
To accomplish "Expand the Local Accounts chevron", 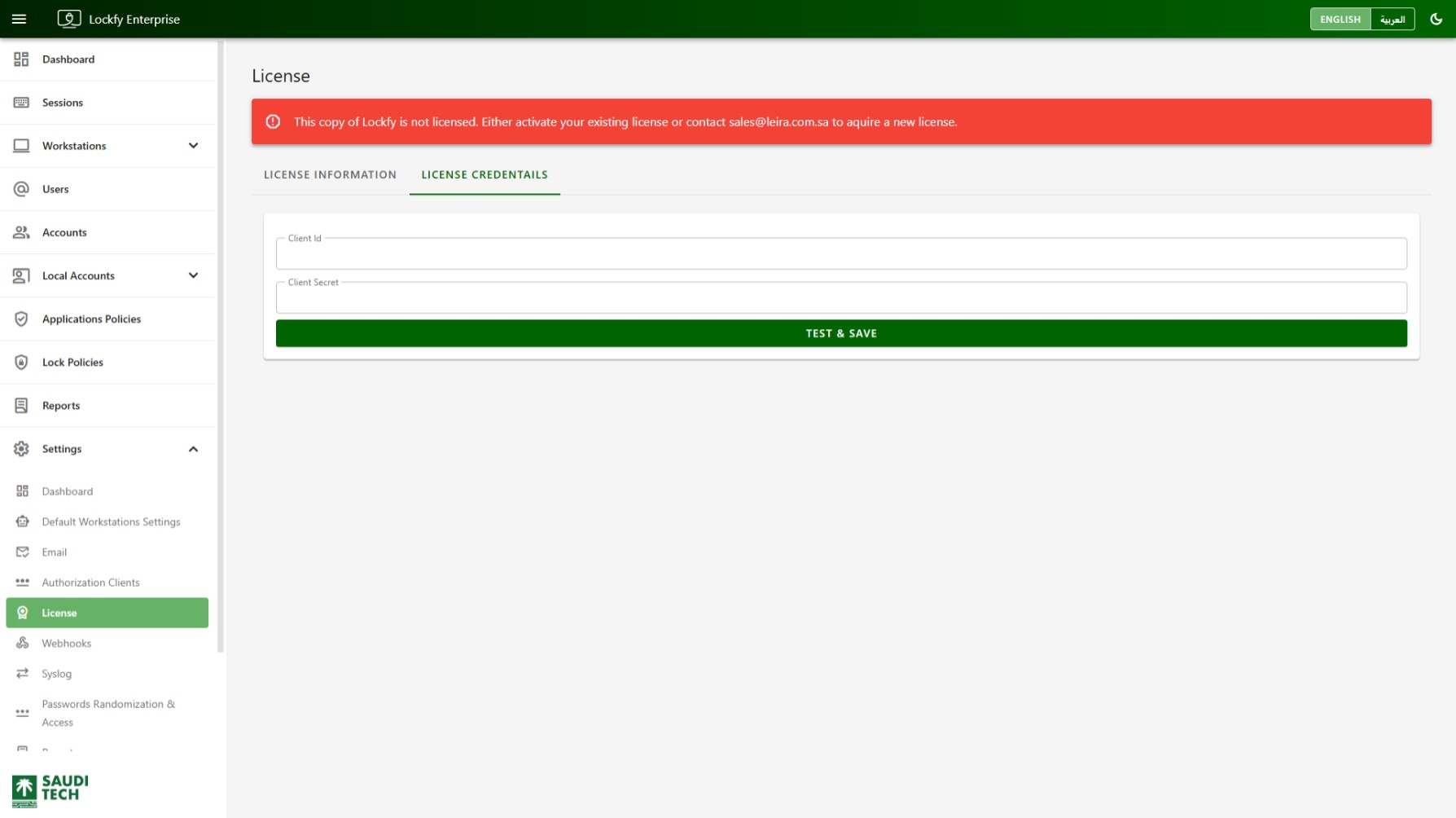I will [193, 275].
